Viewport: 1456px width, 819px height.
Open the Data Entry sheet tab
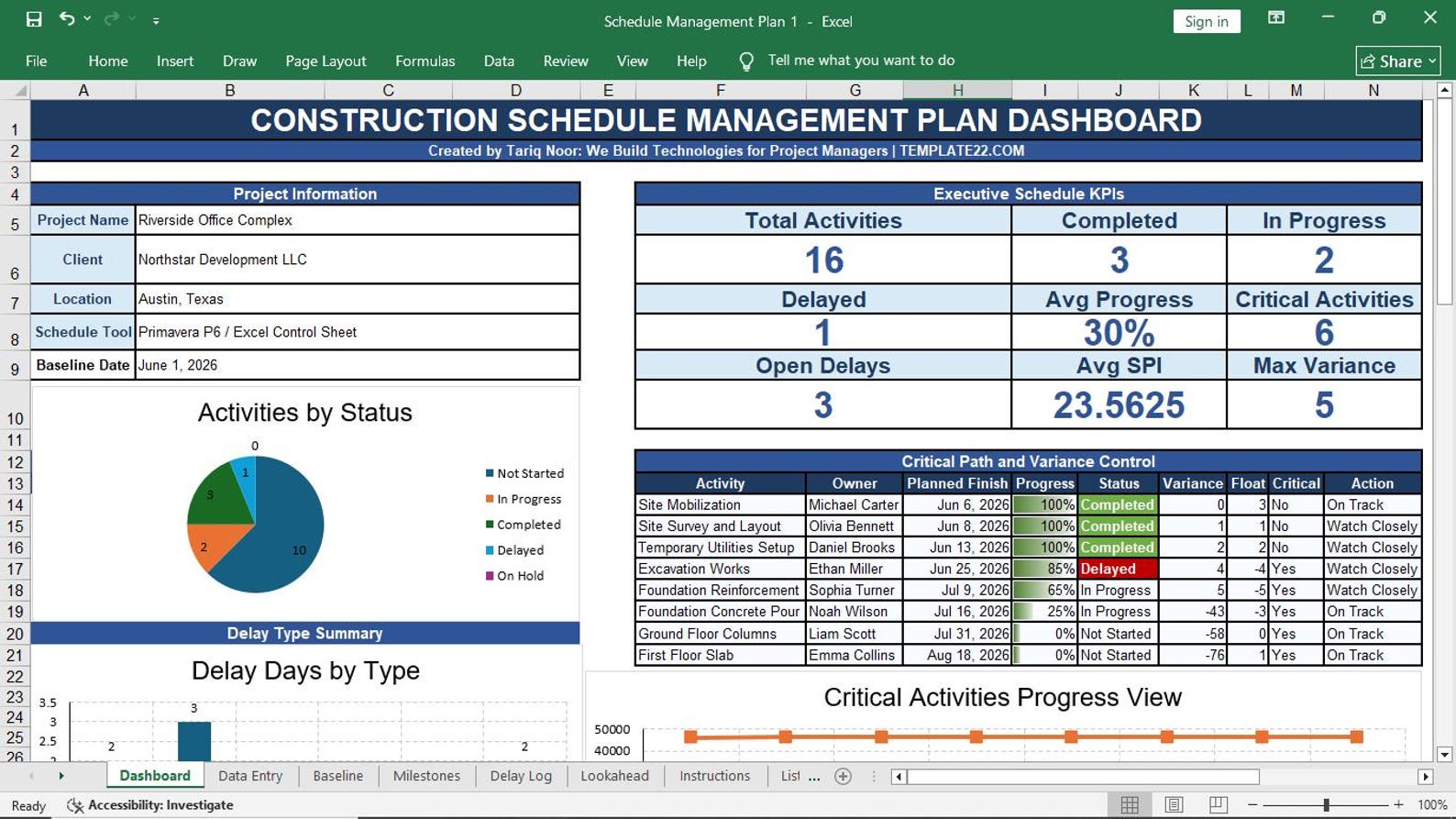pyautogui.click(x=250, y=776)
